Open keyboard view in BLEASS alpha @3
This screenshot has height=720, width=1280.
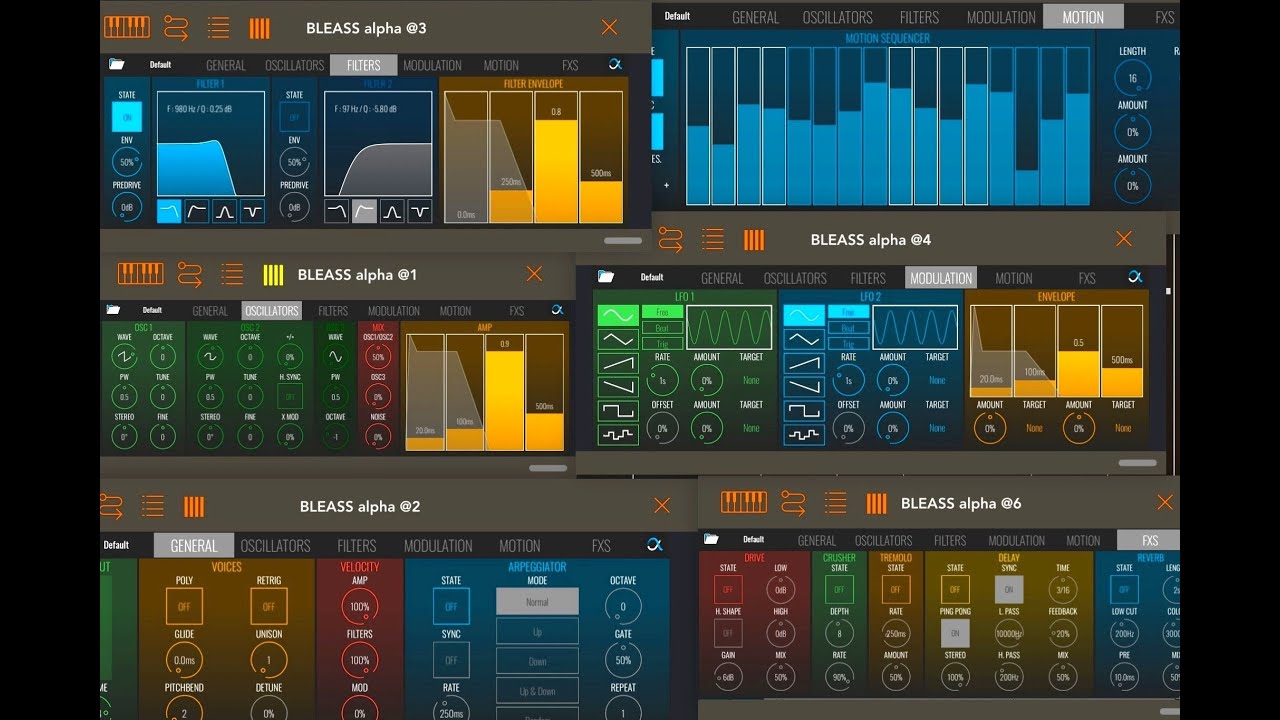[127, 27]
